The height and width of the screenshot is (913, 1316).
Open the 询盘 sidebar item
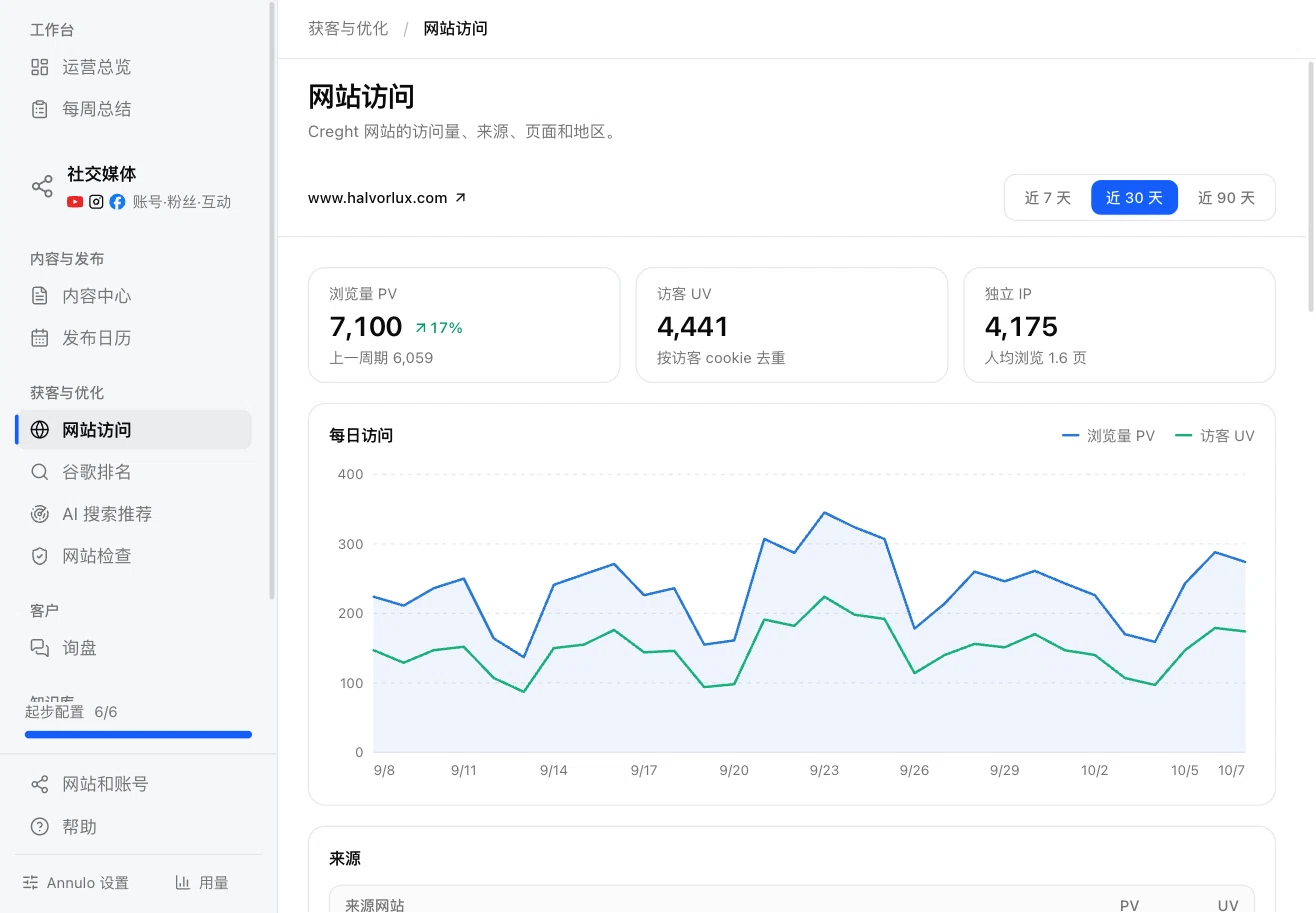point(134,648)
